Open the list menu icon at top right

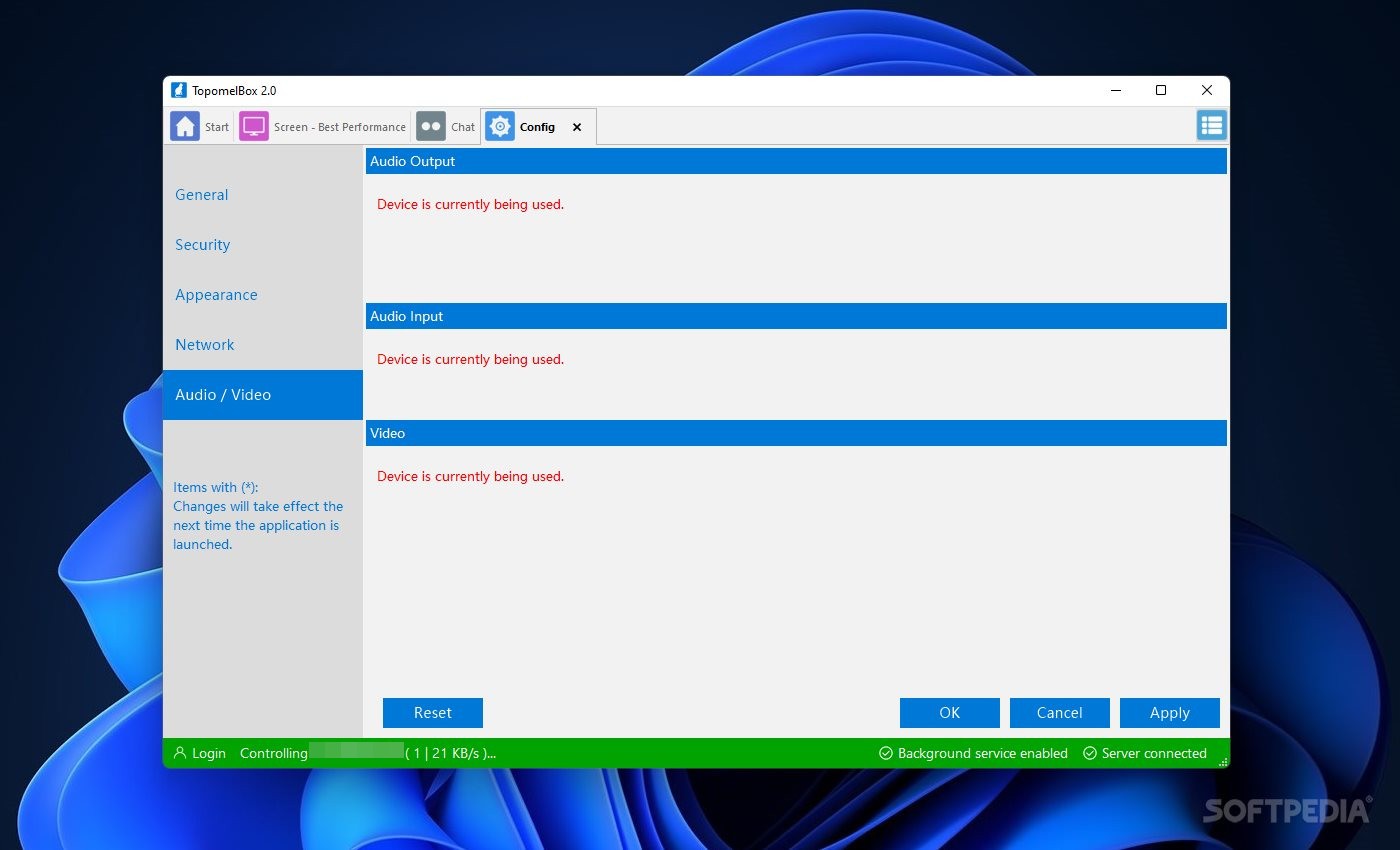(x=1212, y=125)
